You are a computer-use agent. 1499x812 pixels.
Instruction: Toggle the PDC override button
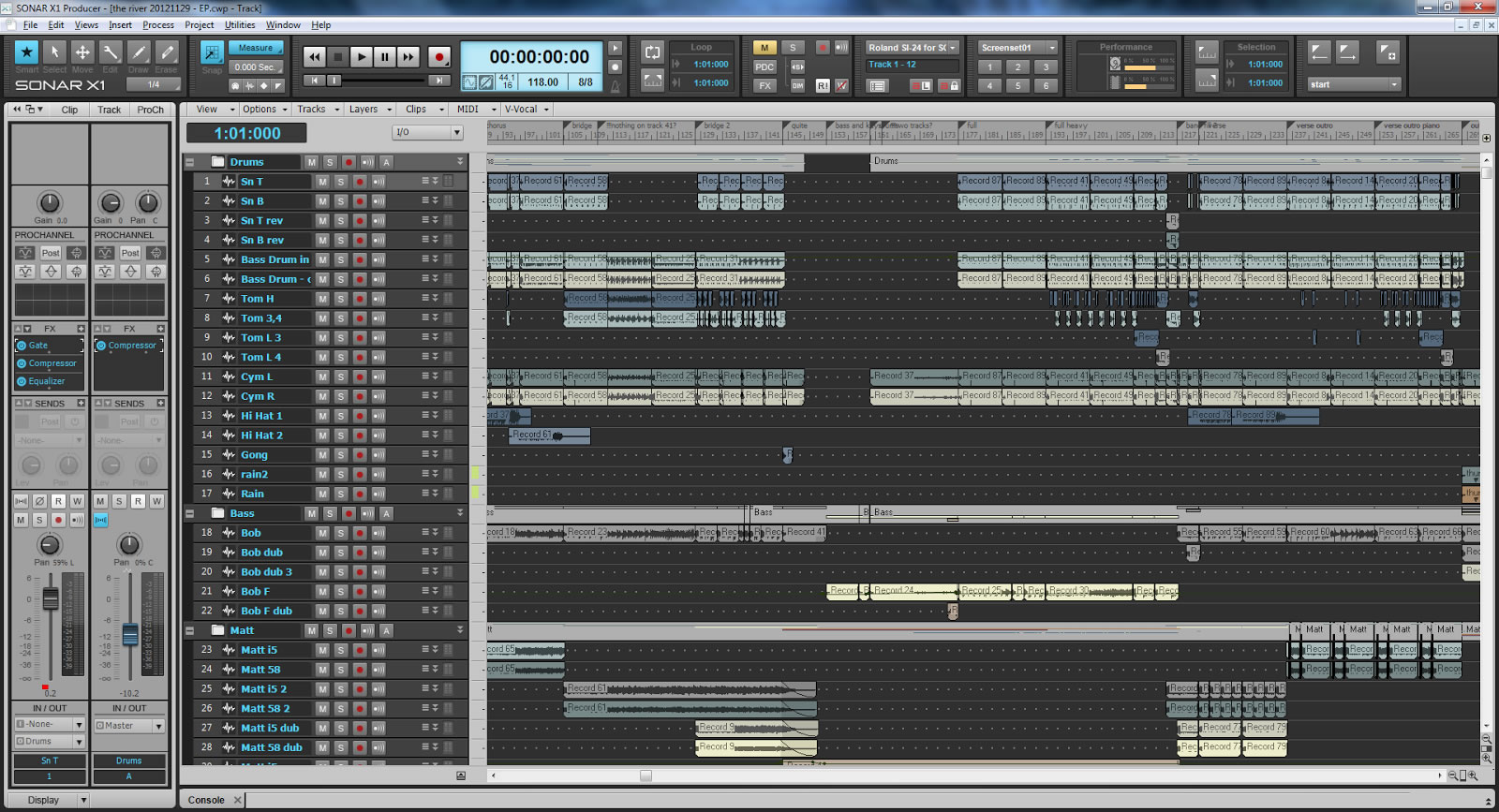pos(764,66)
